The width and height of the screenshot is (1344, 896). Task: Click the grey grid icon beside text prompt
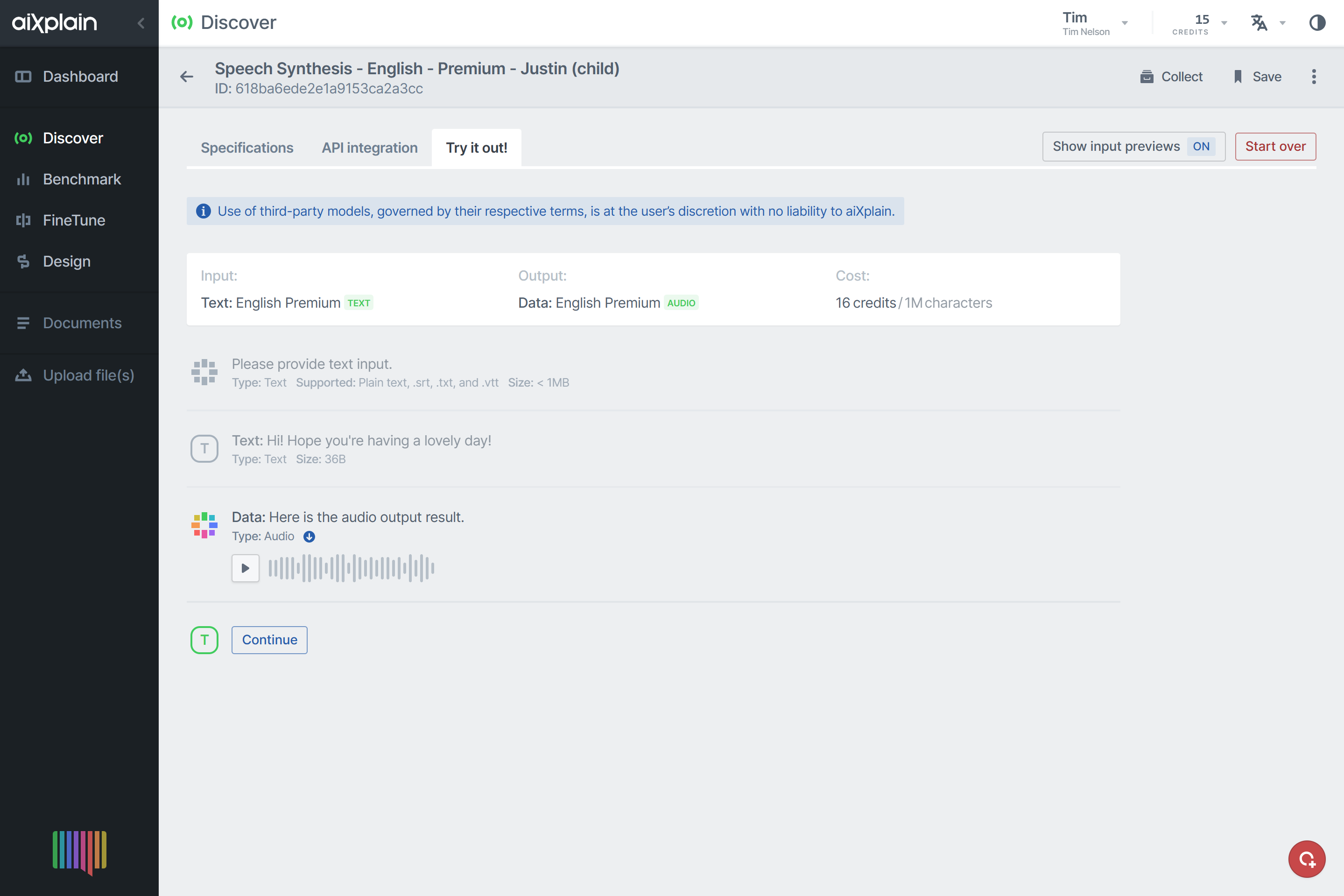pos(204,373)
